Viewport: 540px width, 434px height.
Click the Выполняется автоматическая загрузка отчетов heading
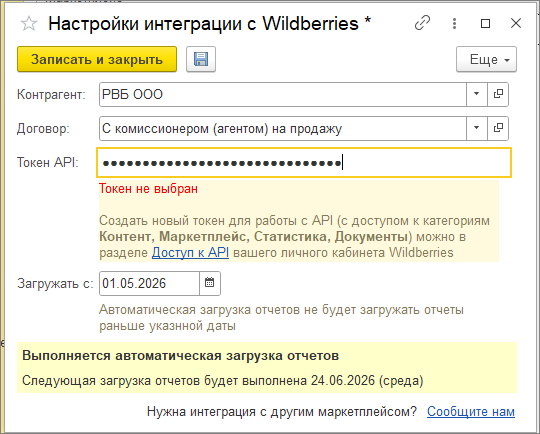180,356
